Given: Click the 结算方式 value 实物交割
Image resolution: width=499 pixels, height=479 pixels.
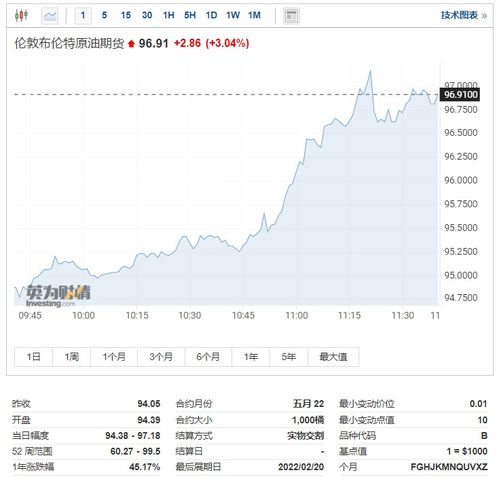Looking at the screenshot, I should point(306,436).
